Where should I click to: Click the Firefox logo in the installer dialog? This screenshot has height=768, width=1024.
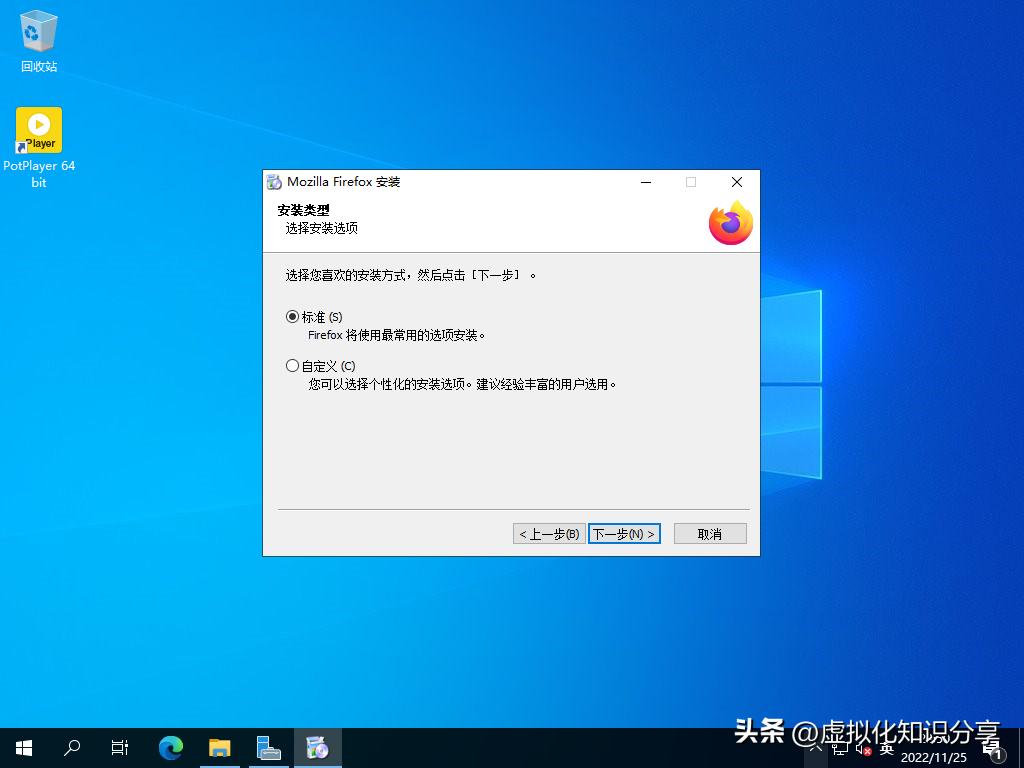tap(730, 222)
